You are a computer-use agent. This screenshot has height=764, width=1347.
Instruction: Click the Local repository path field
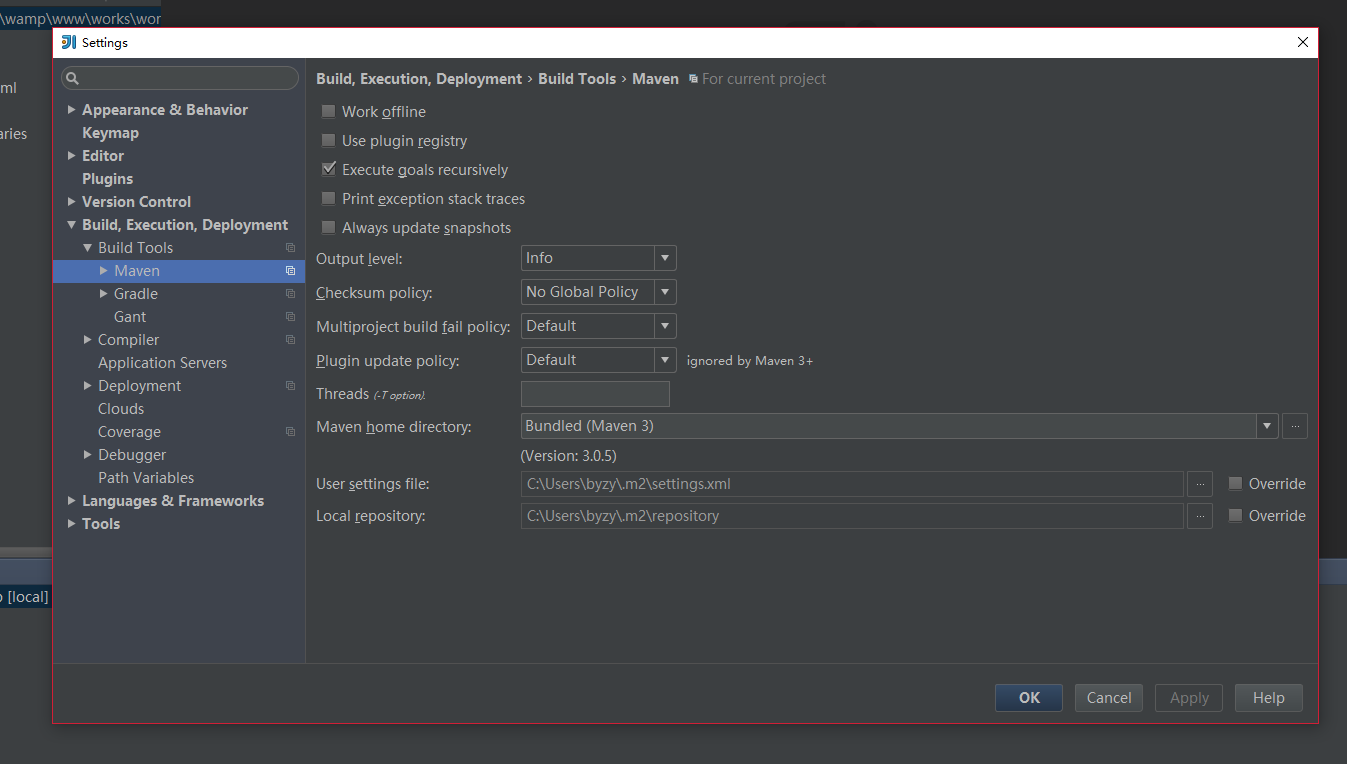(852, 516)
